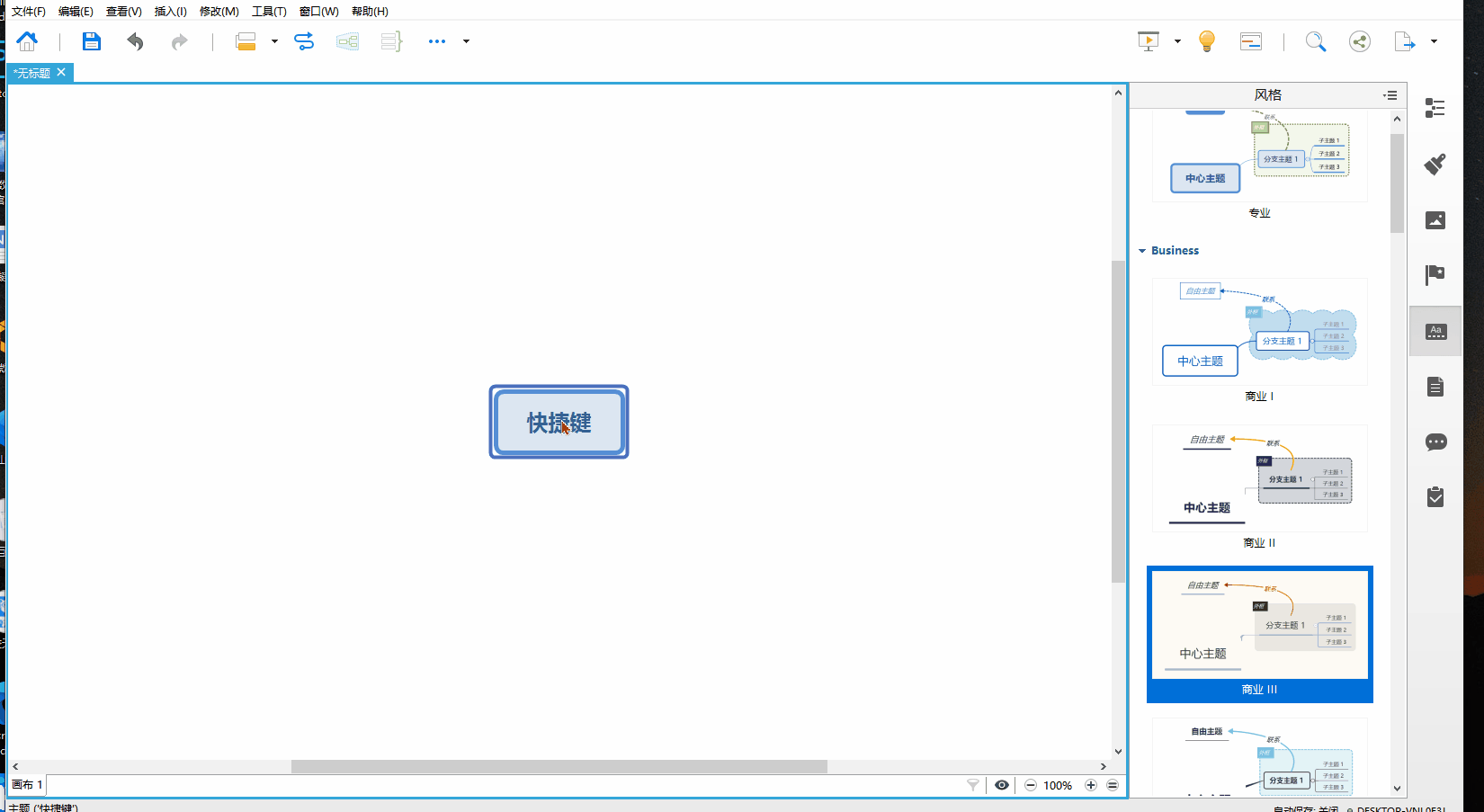
Task: Open the outline panel icon in sidebar
Action: pos(1435,108)
